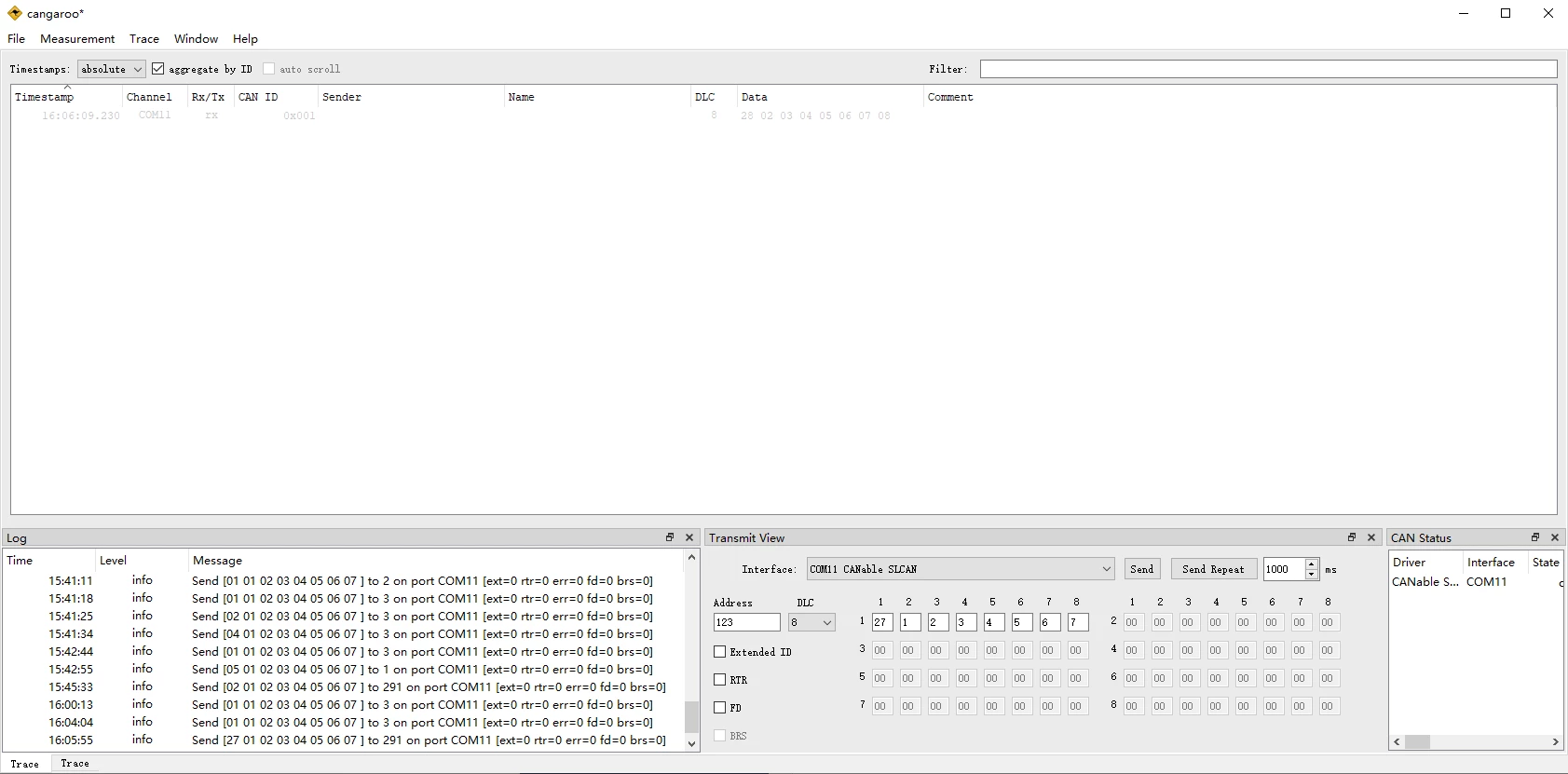This screenshot has height=774, width=1568.
Task: Click the cangaroo app icon in title bar
Action: point(14,13)
